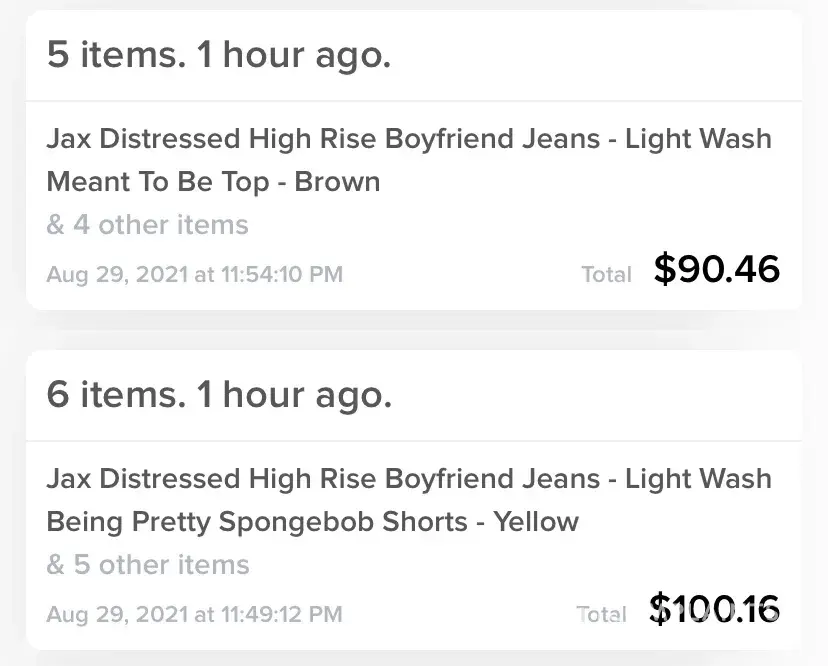Expand "& 4 other items" list
This screenshot has height=666, width=828.
(147, 225)
